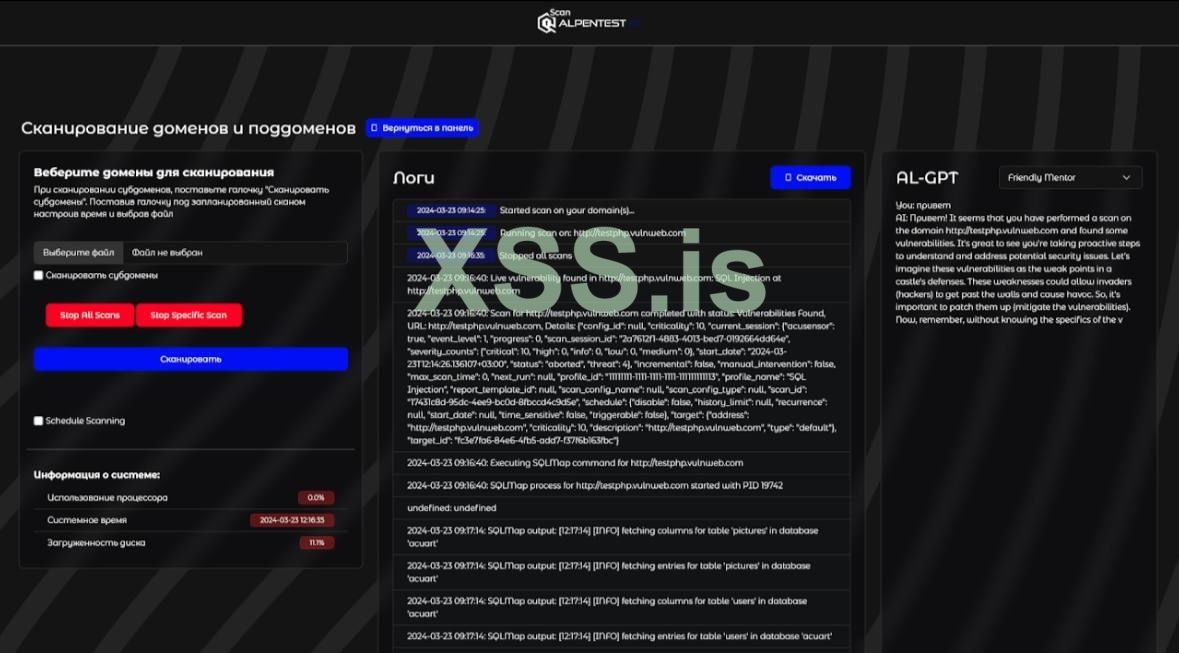Tick the Schedule Scanning checkbox

pyautogui.click(x=38, y=421)
